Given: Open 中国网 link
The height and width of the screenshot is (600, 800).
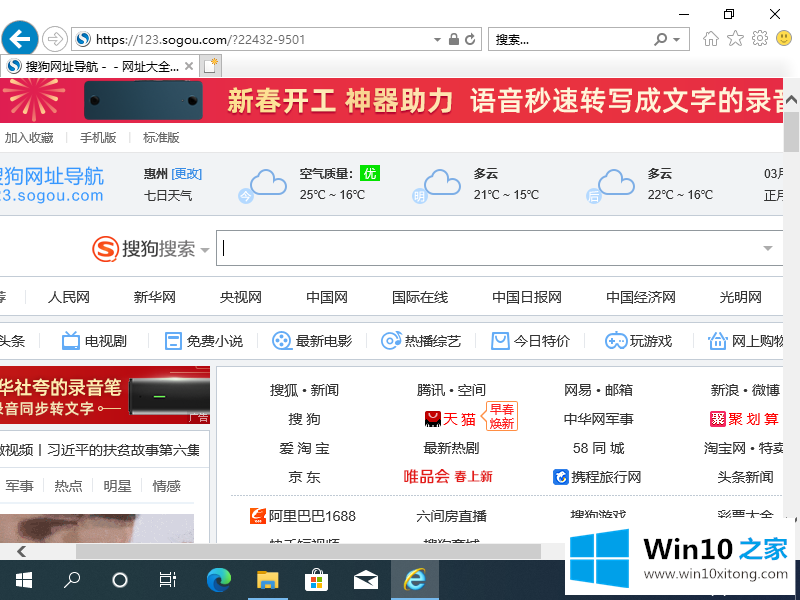Looking at the screenshot, I should coord(327,297).
